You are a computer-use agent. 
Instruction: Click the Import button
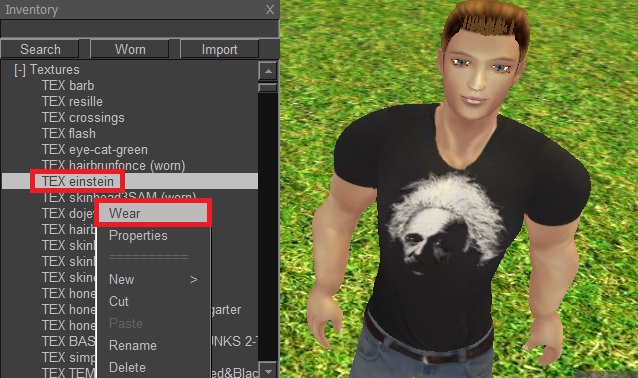click(x=219, y=49)
